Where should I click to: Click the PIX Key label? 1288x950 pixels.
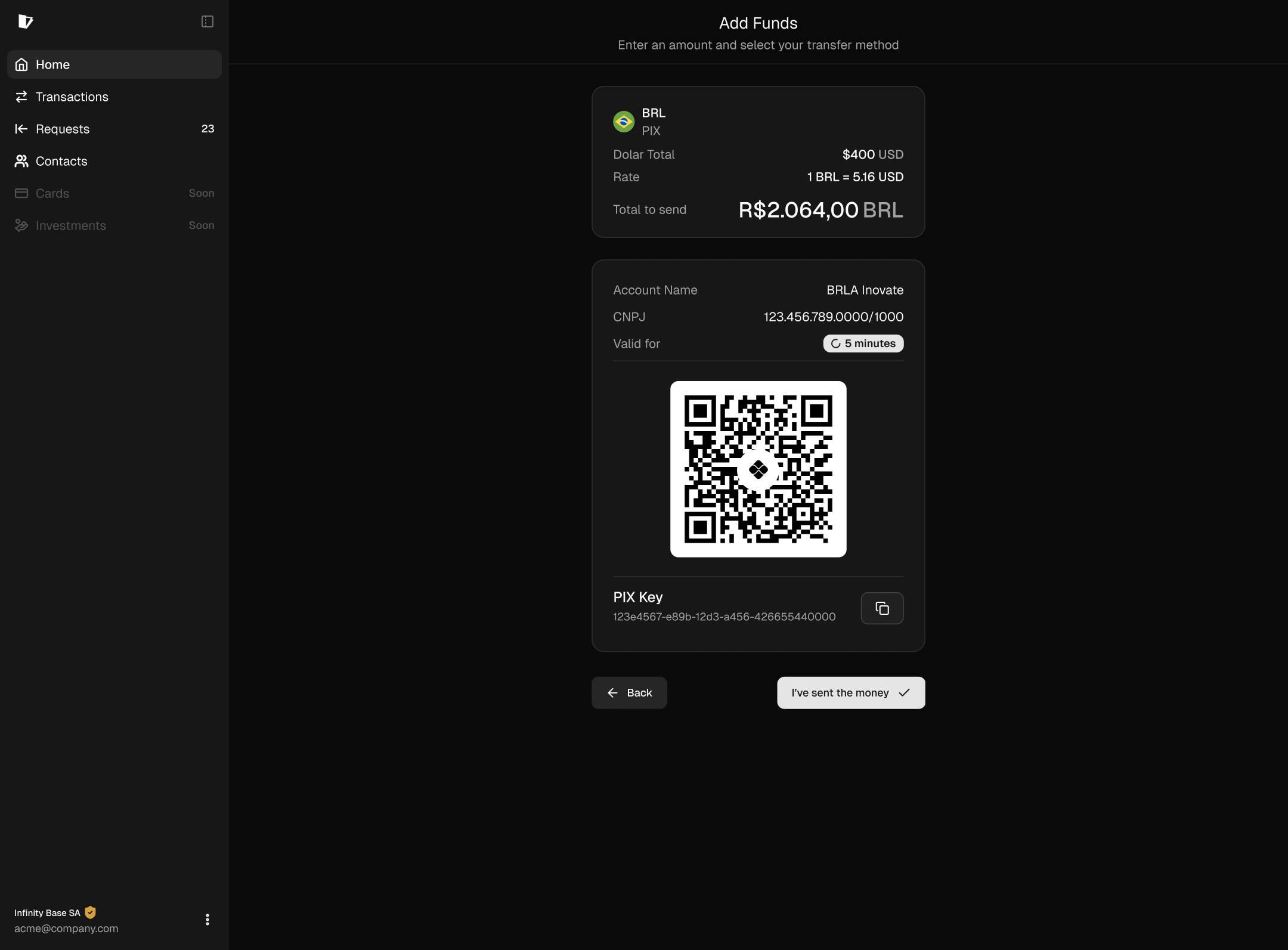[638, 597]
